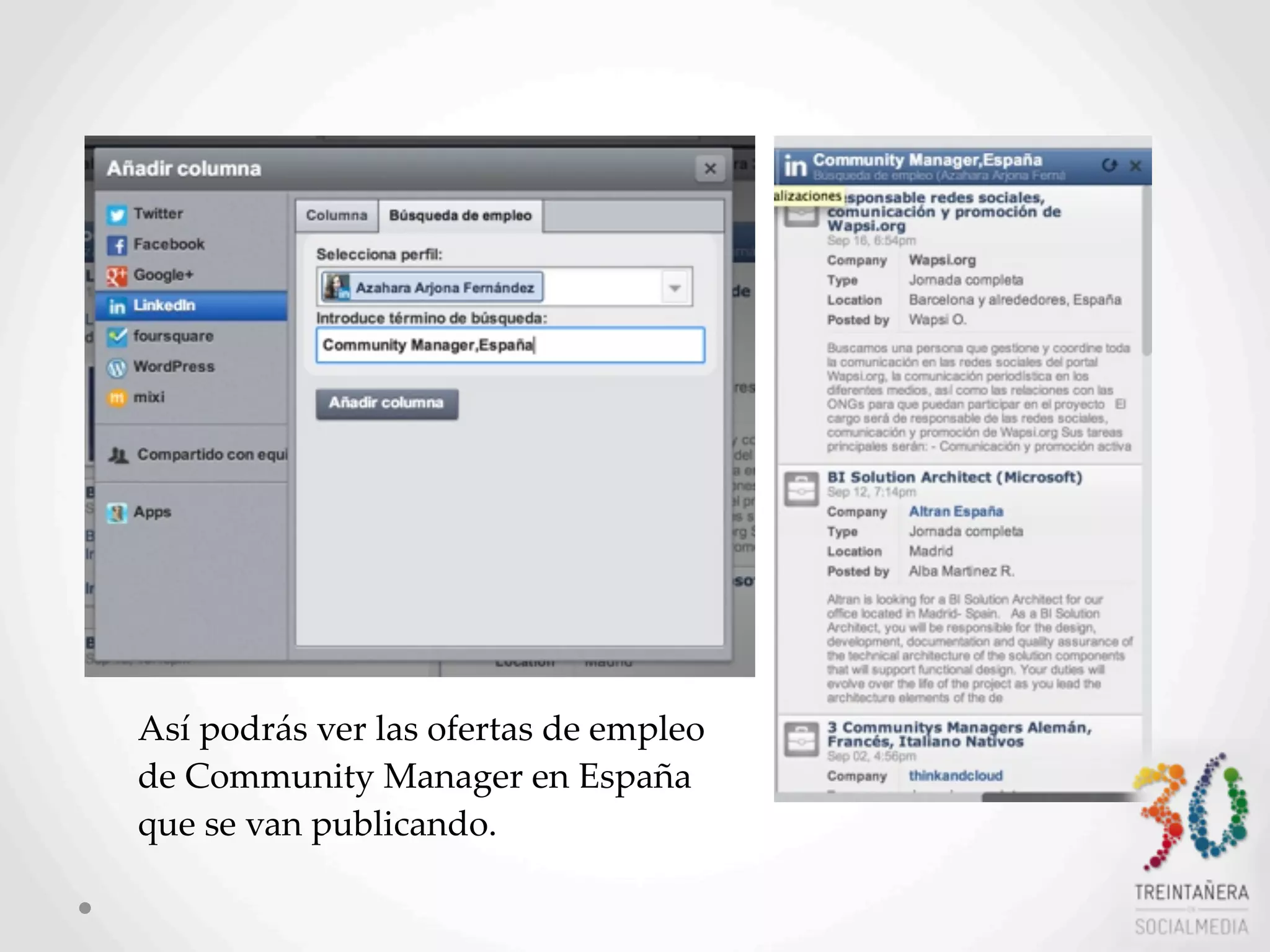The image size is (1270, 952).
Task: Switch to the Columna tab
Action: point(336,216)
